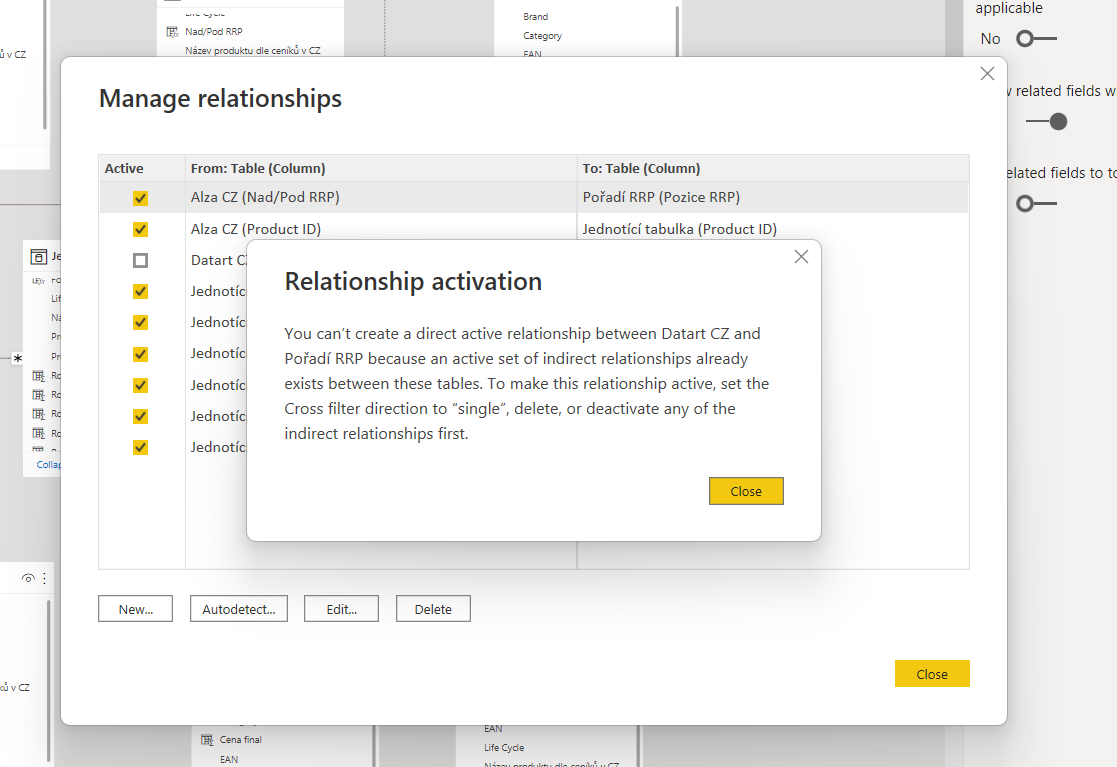1117x767 pixels.
Task: Click the Delete button
Action: coord(433,609)
